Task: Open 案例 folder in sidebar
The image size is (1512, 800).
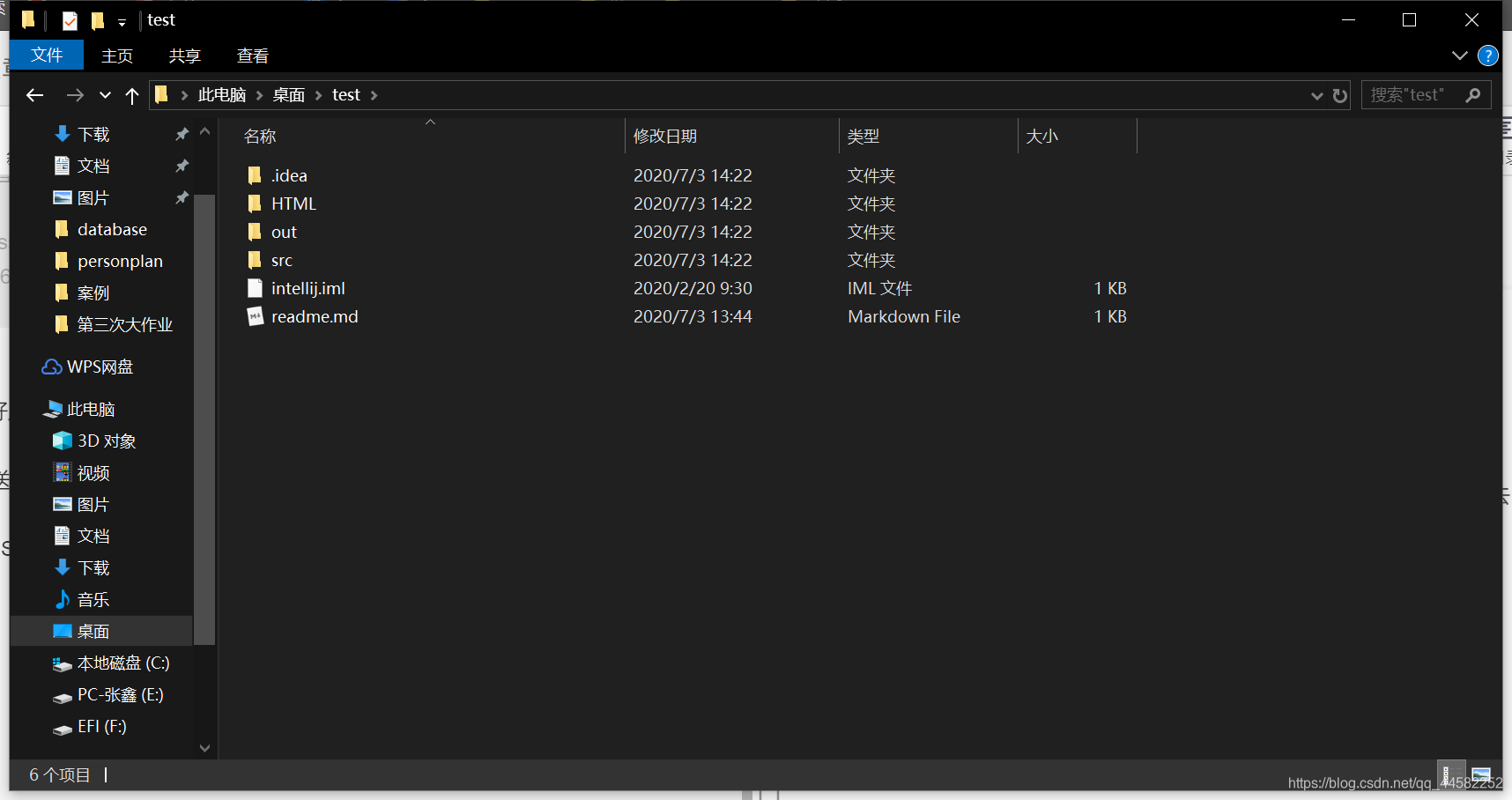Action: click(93, 293)
